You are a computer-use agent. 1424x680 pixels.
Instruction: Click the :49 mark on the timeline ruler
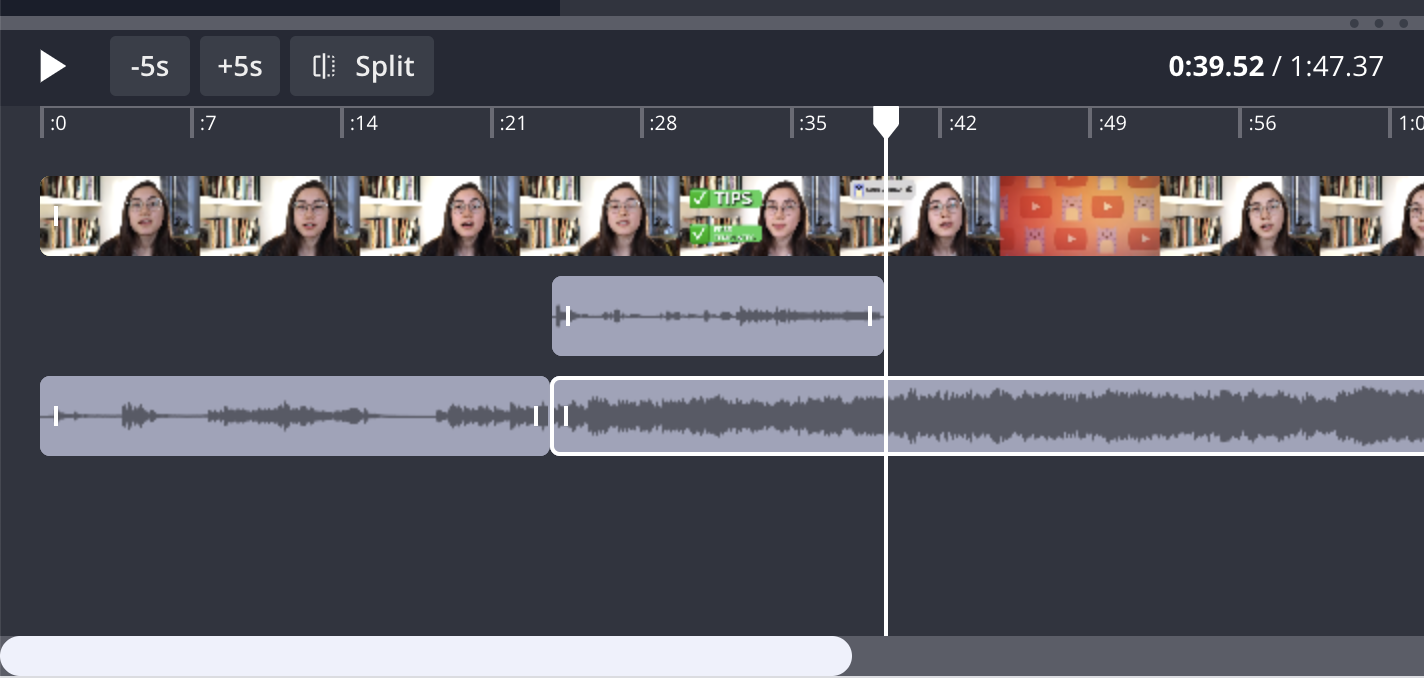point(1111,123)
